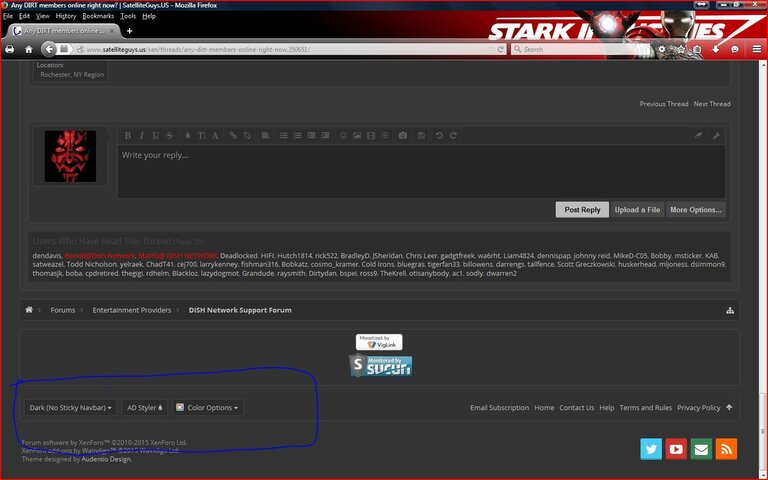The height and width of the screenshot is (480, 768).
Task: Click into the Write your reply text area
Action: click(x=421, y=171)
